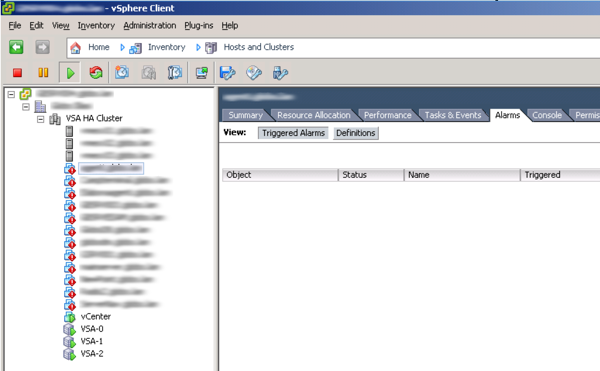Sort alarms by the Status column header
600x371 pixels.
pos(371,175)
